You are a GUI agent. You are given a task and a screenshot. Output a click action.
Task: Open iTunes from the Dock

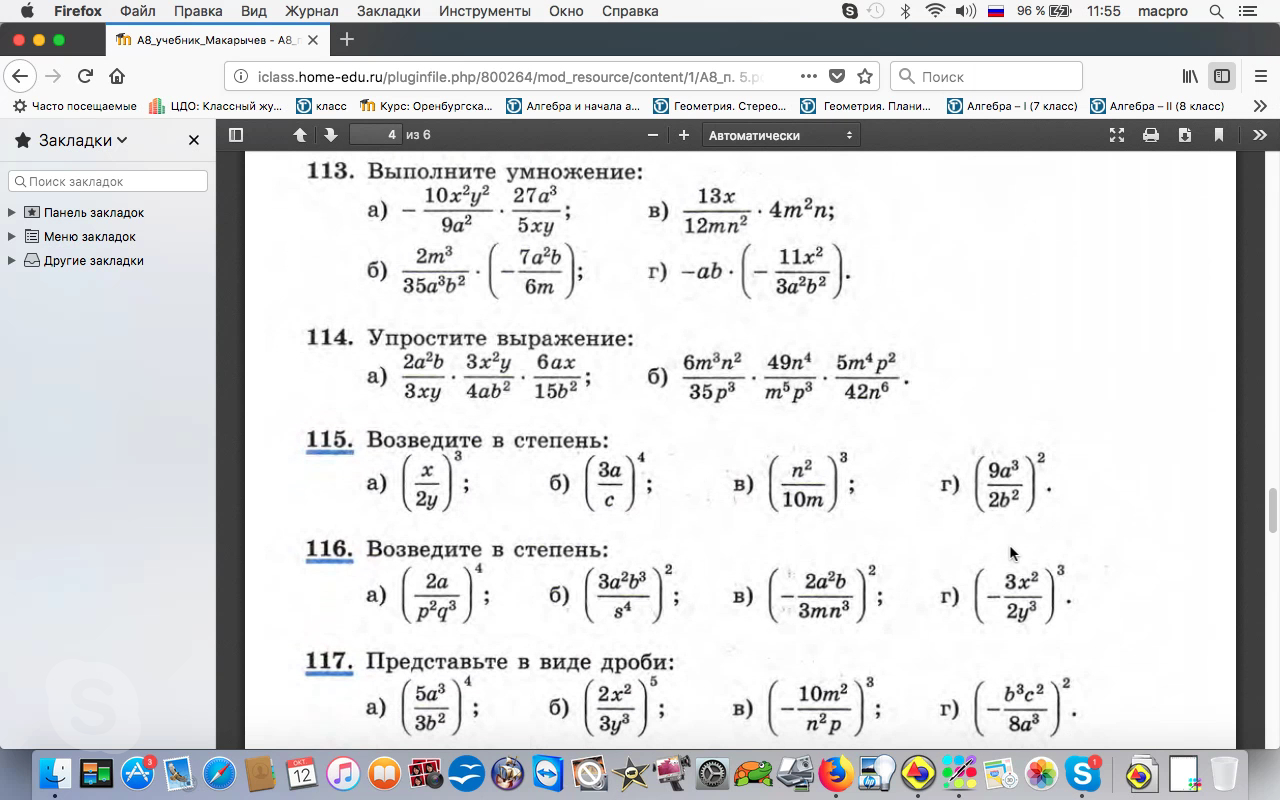tap(343, 773)
